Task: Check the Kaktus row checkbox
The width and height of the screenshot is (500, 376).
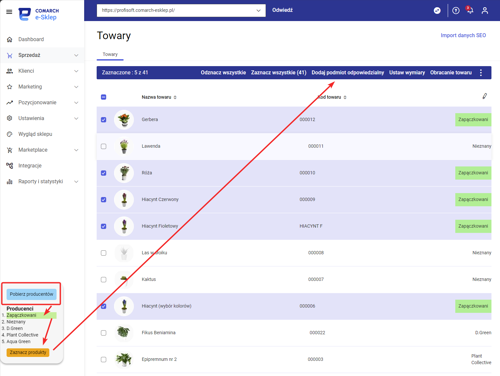Action: (x=104, y=280)
